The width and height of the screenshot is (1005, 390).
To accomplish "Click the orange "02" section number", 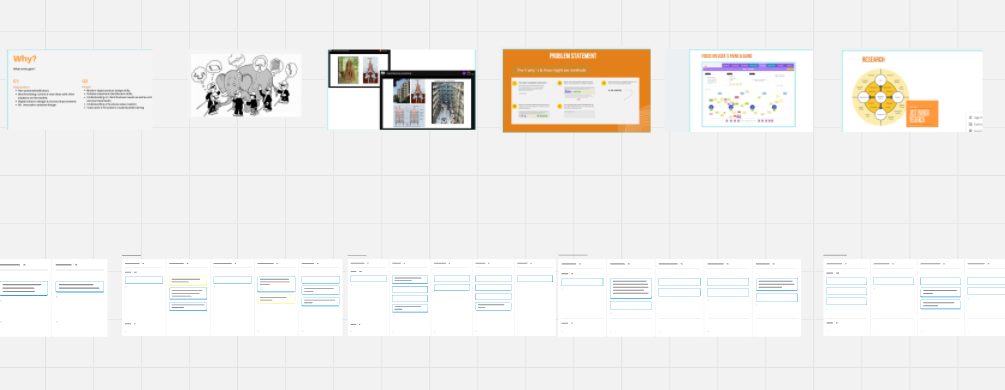I will pyautogui.click(x=85, y=81).
